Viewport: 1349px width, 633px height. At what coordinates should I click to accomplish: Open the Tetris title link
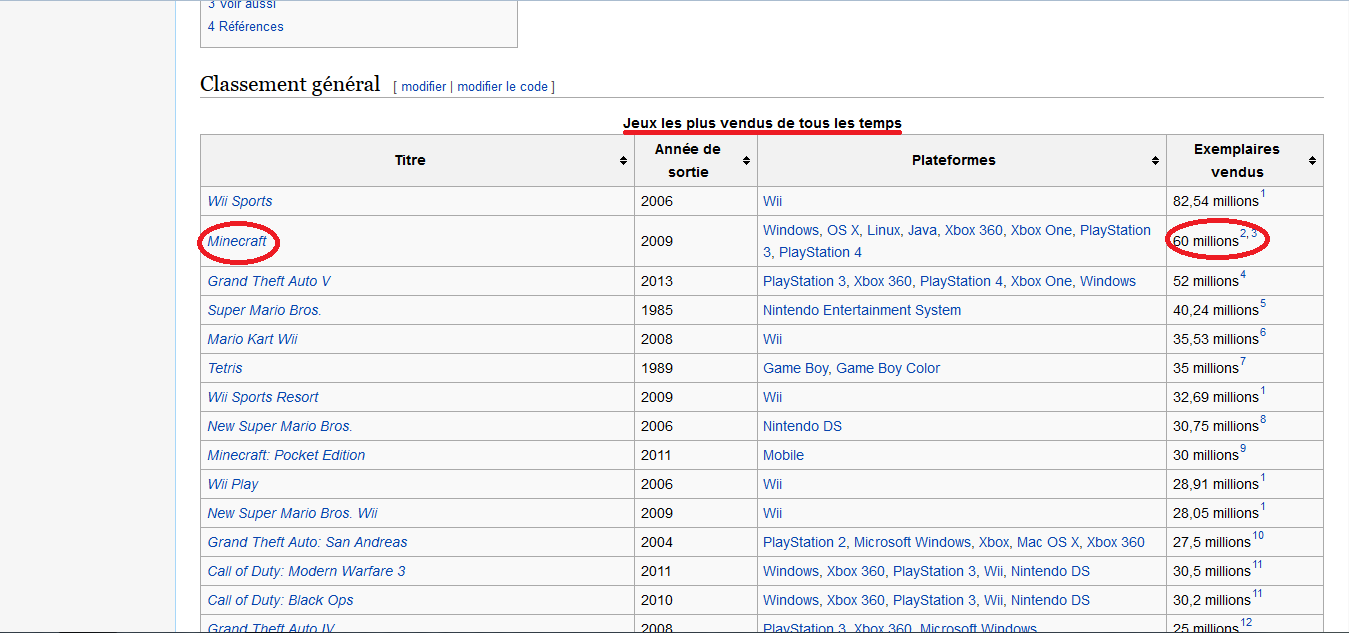tap(225, 368)
